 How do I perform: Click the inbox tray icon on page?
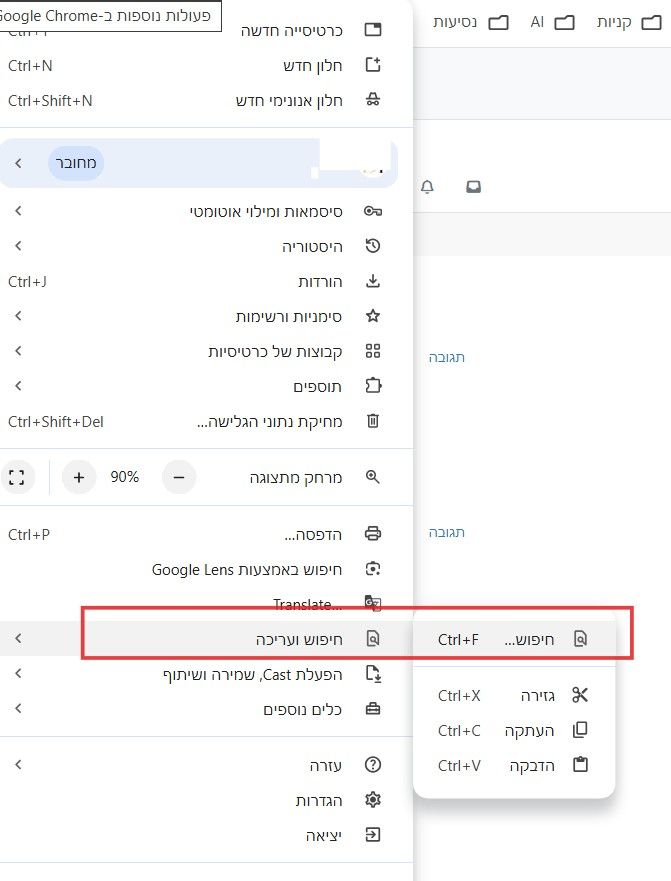tap(473, 187)
